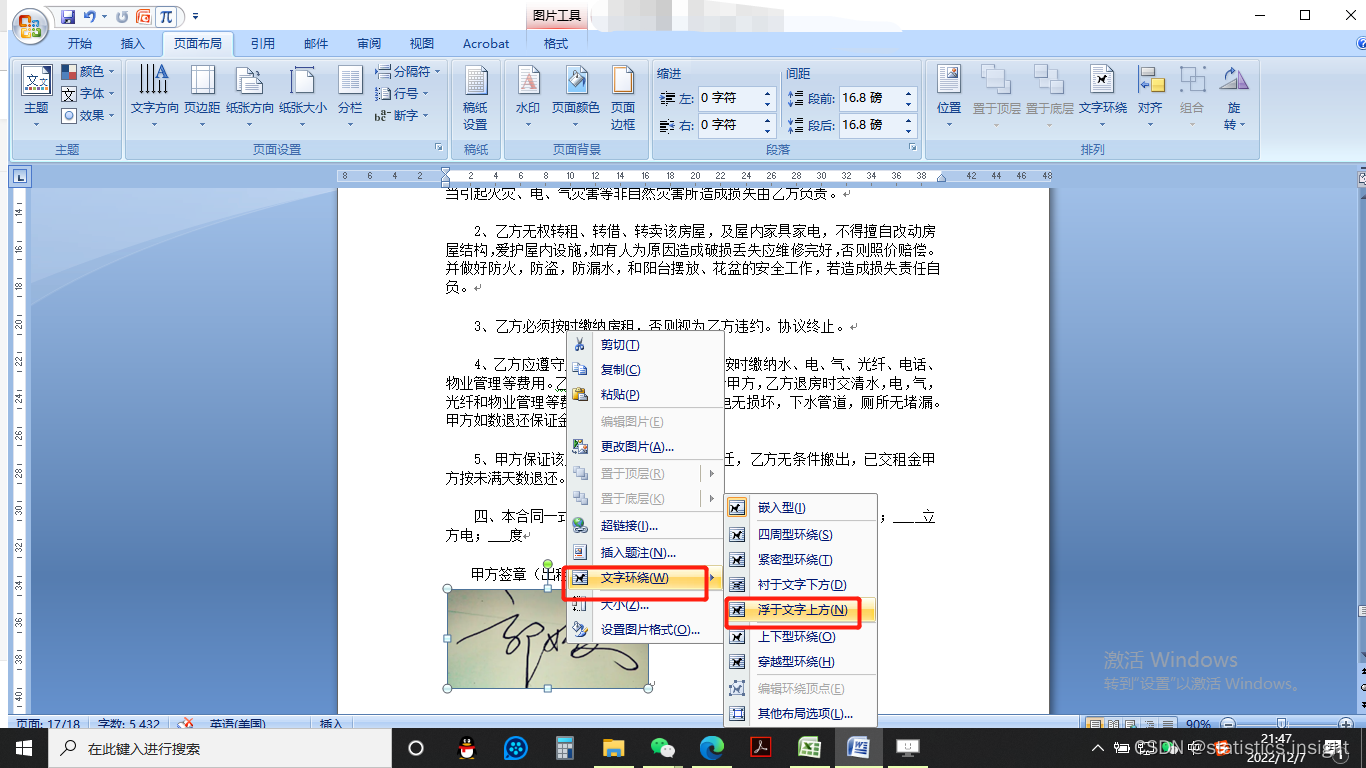Click Page Borders (页面边框) button

(x=623, y=98)
